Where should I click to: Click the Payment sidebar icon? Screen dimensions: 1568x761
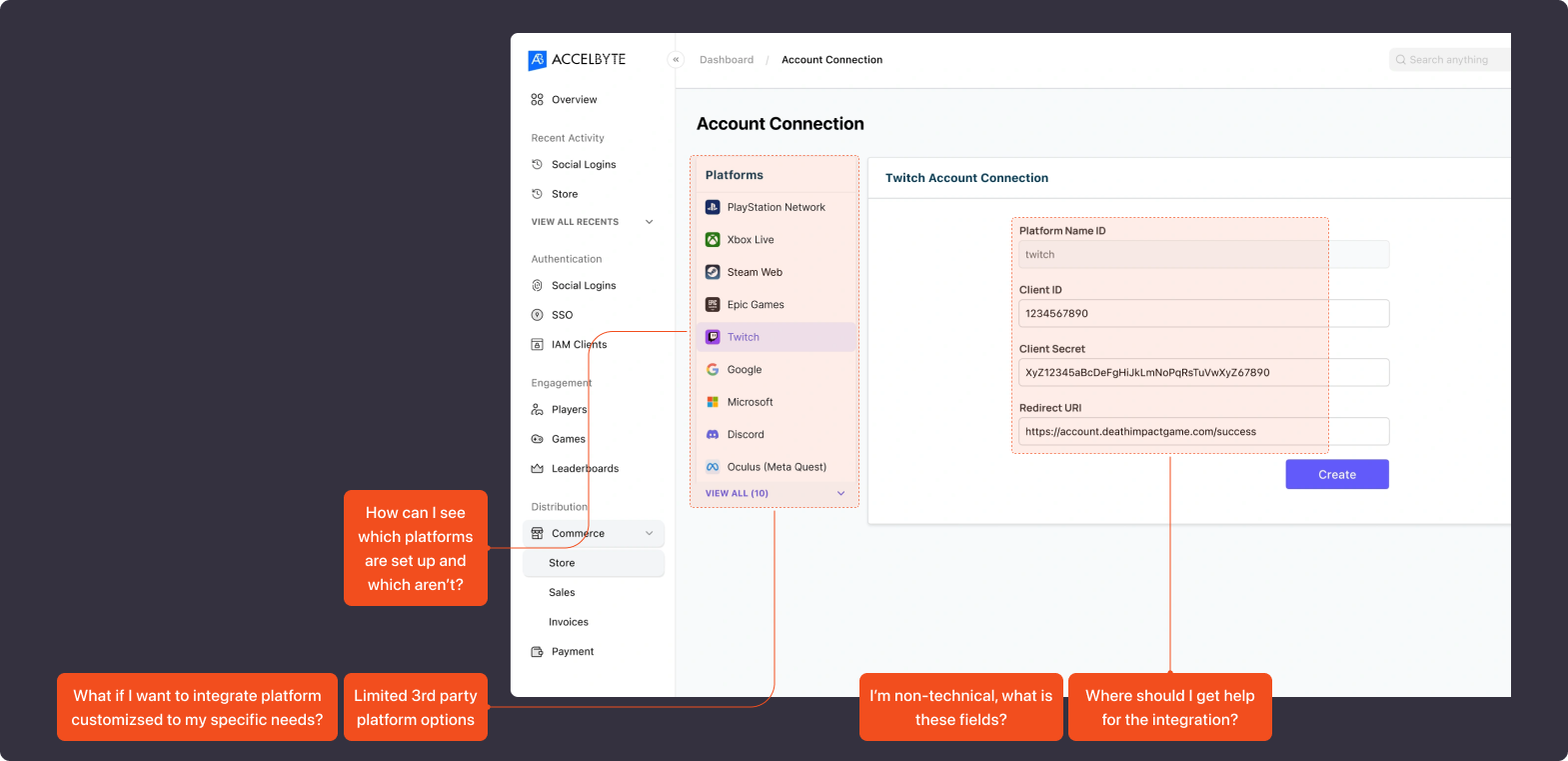pyautogui.click(x=538, y=651)
